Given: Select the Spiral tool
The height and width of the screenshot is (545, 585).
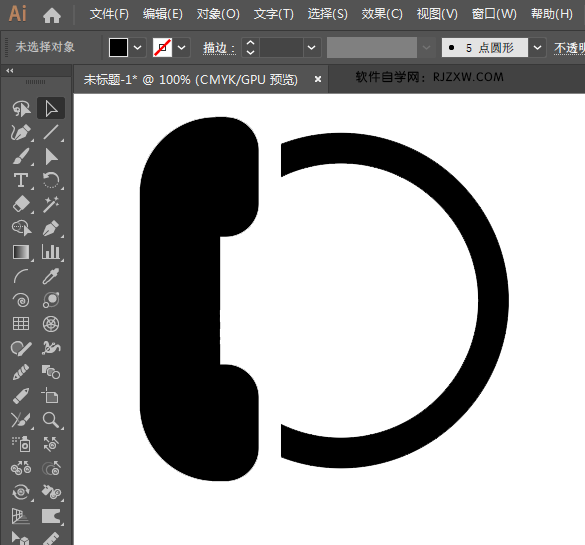Looking at the screenshot, I should [x=21, y=300].
